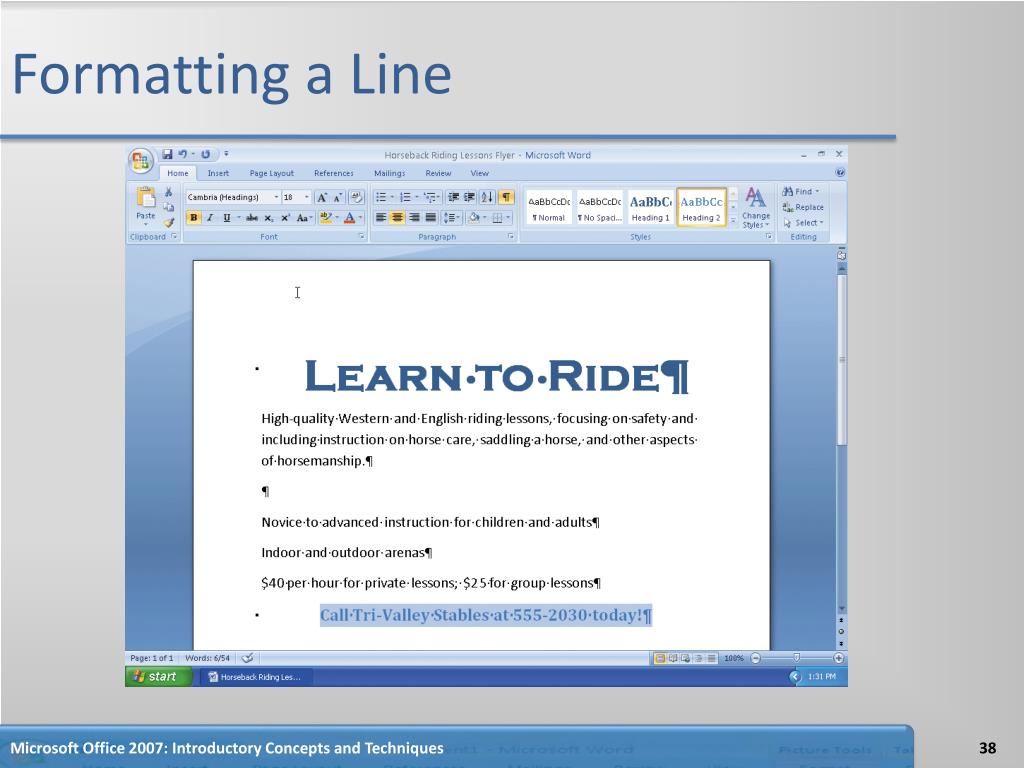The width and height of the screenshot is (1024, 768).
Task: Grow the font size
Action: coord(322,197)
